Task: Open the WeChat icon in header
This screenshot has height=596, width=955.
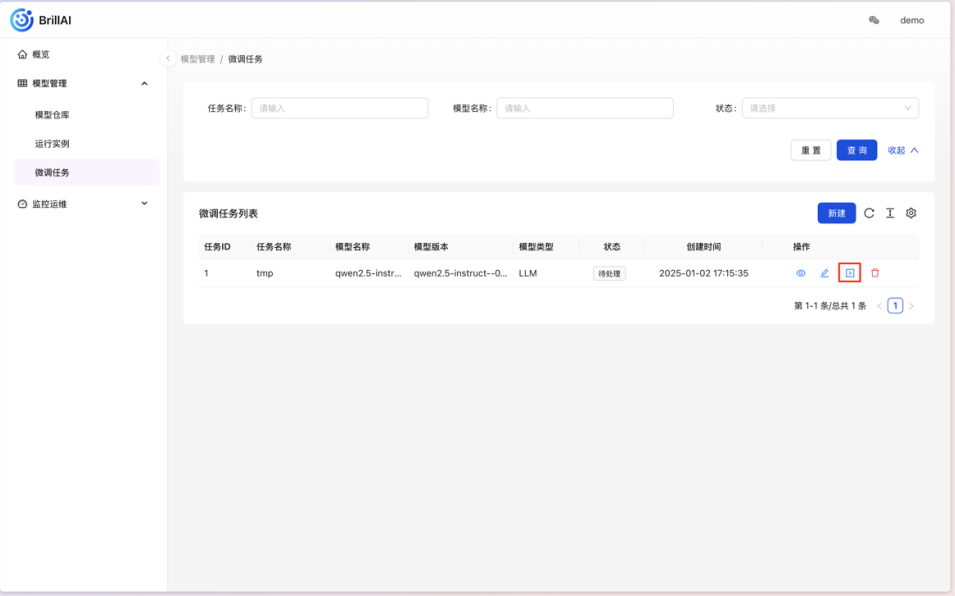Action: click(x=874, y=20)
